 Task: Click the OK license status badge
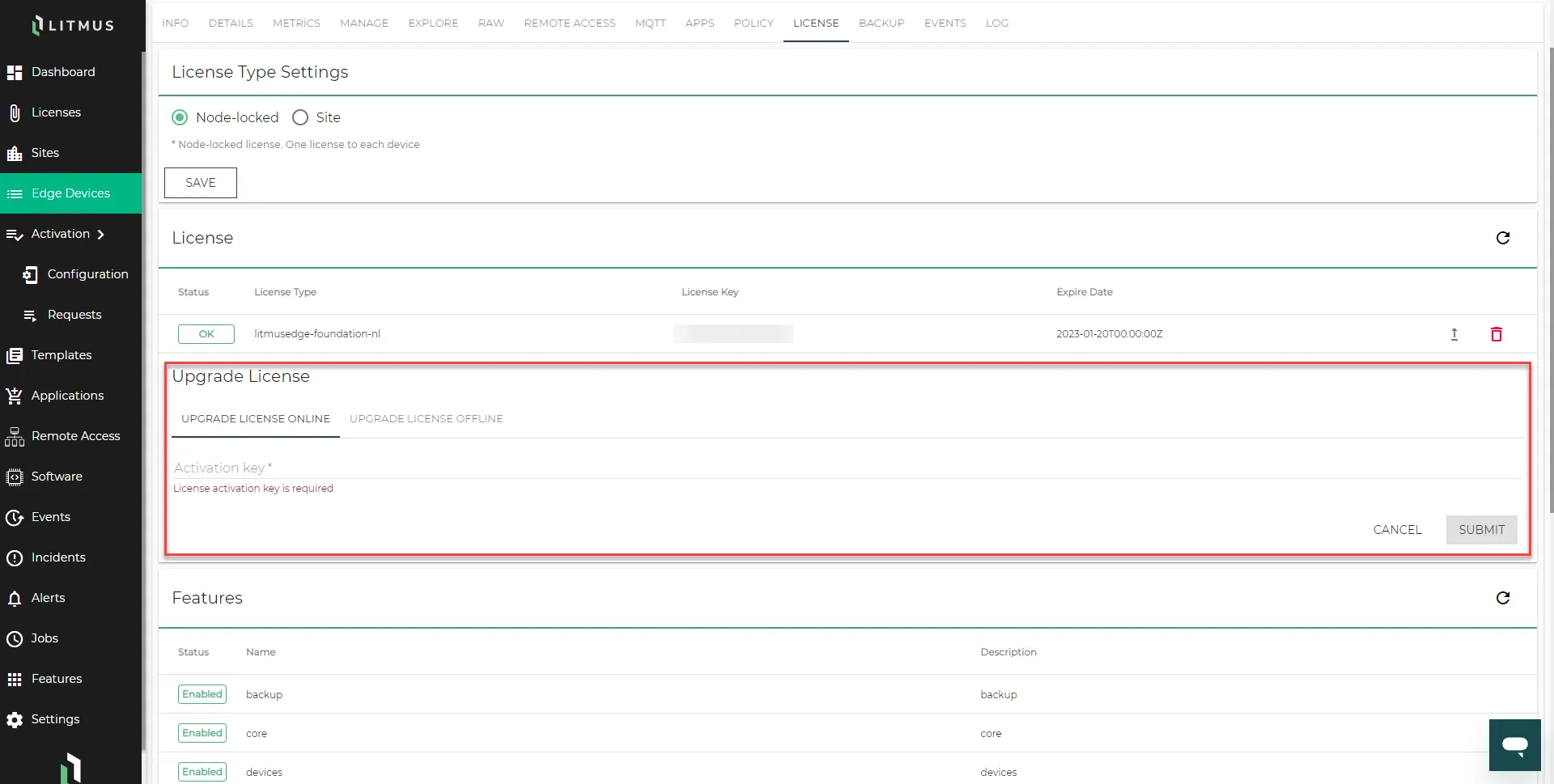pyautogui.click(x=206, y=334)
